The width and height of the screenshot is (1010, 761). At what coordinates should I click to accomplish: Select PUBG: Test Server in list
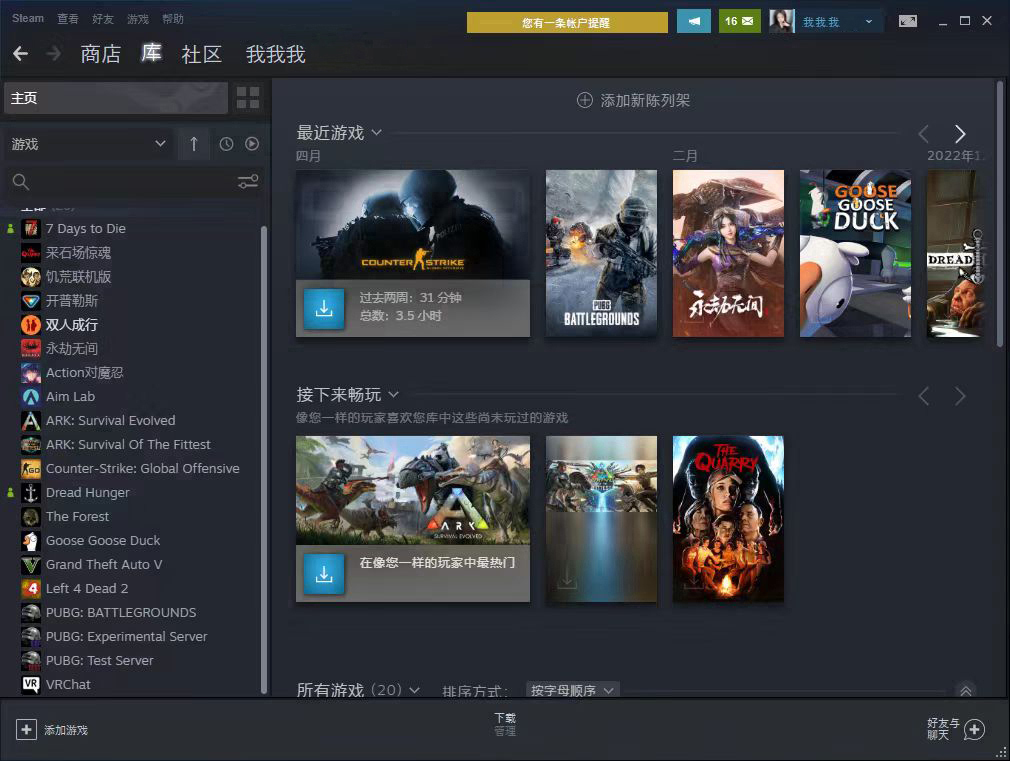99,660
